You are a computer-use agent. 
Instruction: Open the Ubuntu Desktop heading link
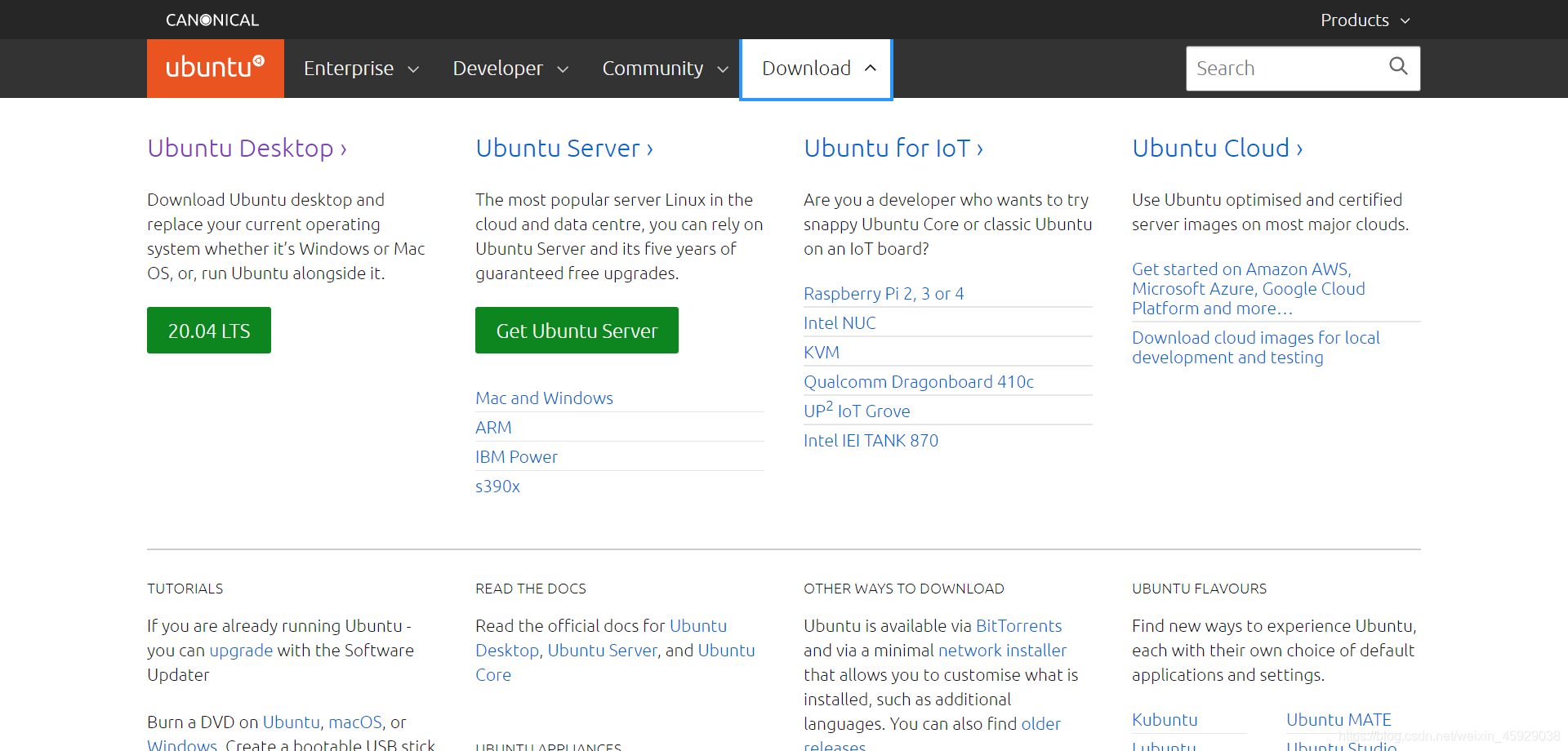(247, 149)
